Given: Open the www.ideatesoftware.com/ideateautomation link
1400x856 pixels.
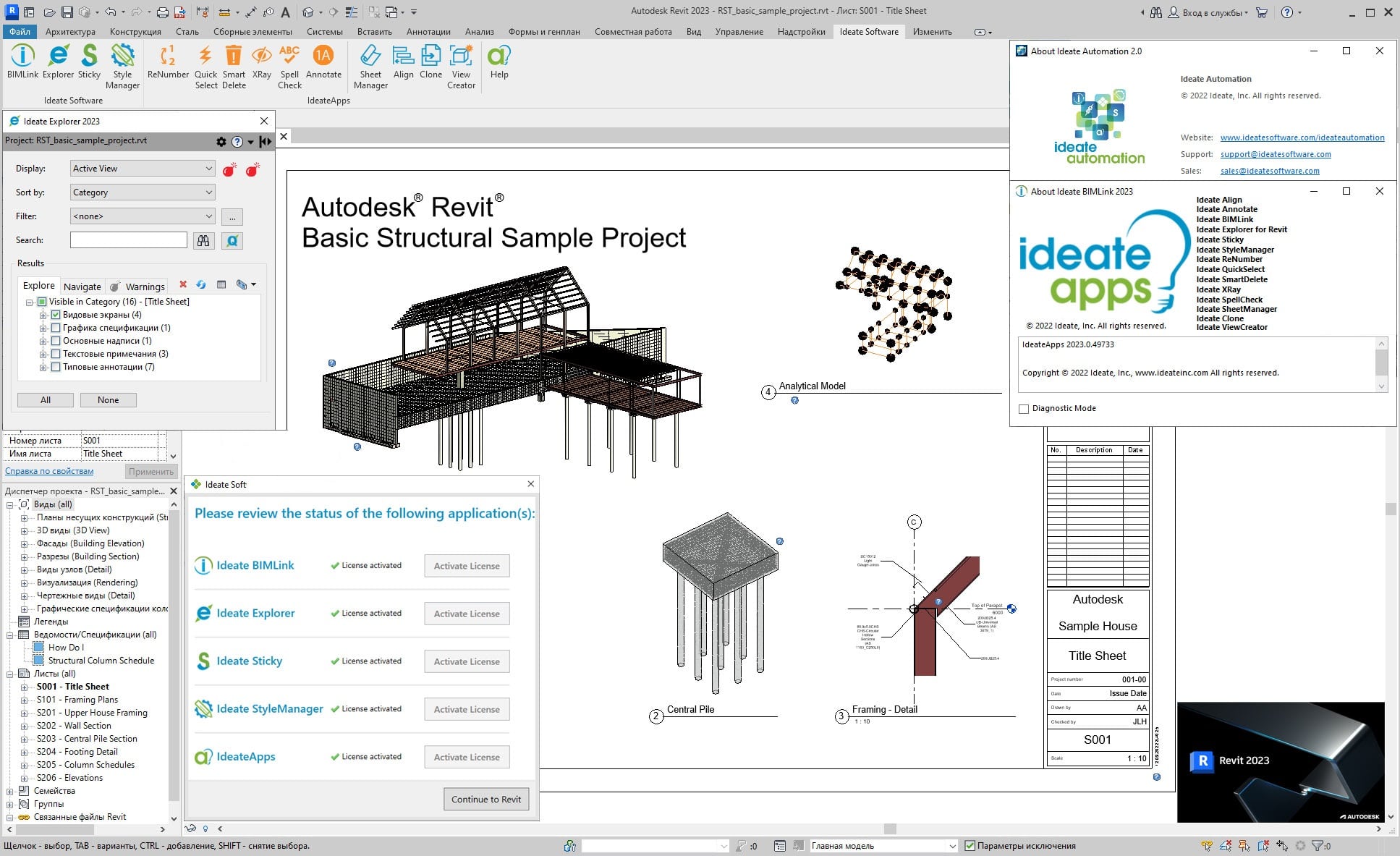Looking at the screenshot, I should click(1302, 137).
